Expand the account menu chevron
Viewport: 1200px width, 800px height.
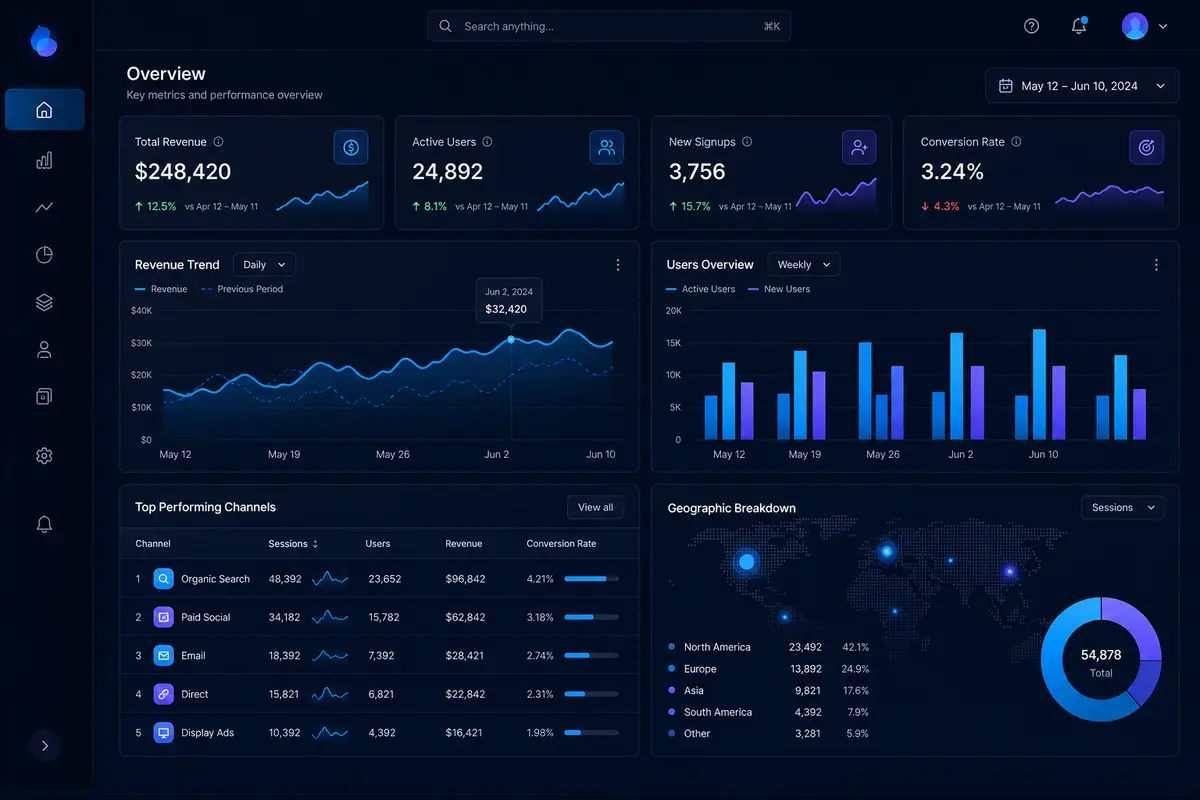point(1162,27)
